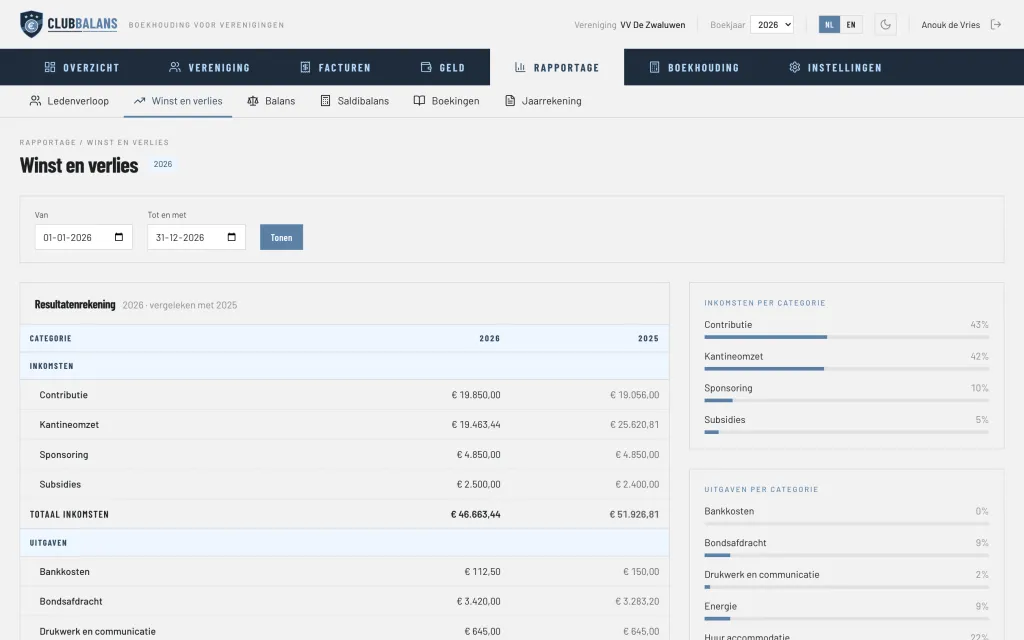Select the Winst en verlies tab
Image resolution: width=1024 pixels, height=640 pixels.
(x=178, y=101)
